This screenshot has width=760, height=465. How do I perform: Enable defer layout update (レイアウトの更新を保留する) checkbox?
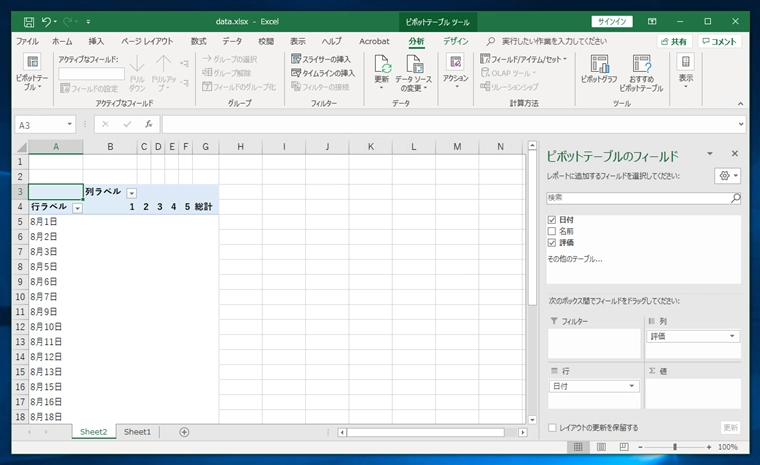click(553, 428)
